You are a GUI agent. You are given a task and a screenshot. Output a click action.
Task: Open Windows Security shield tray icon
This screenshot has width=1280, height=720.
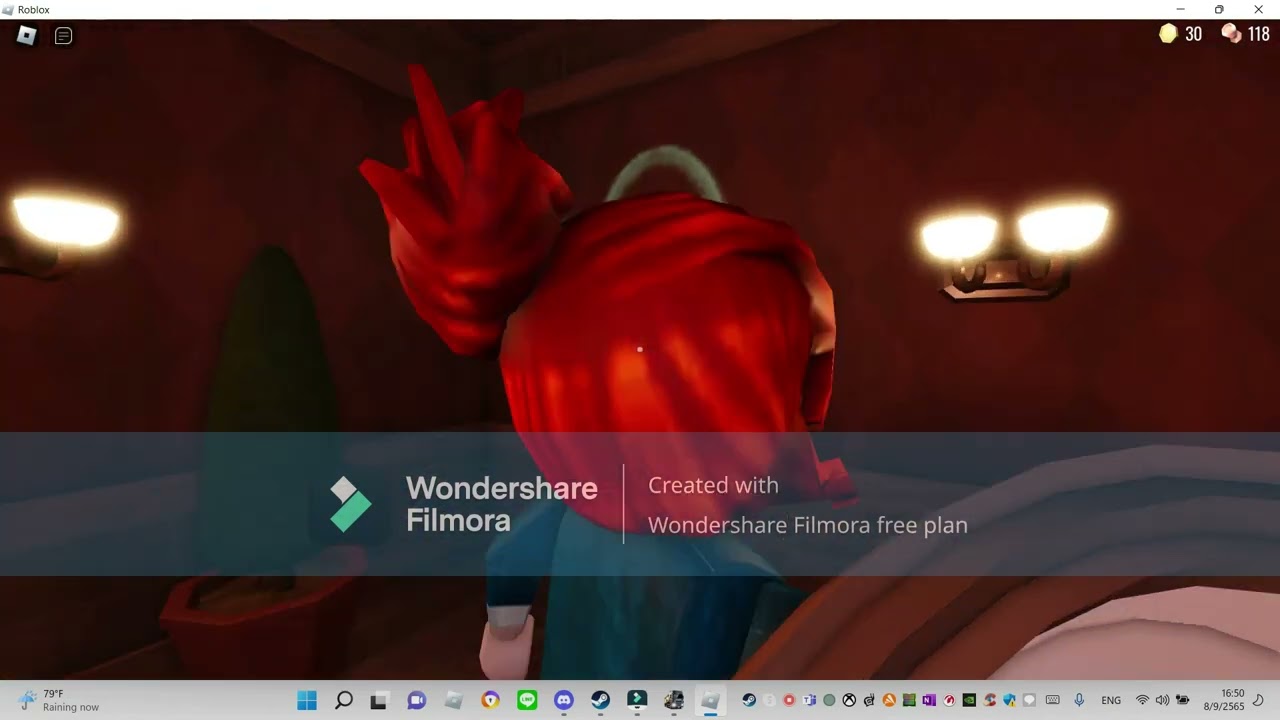(1009, 700)
